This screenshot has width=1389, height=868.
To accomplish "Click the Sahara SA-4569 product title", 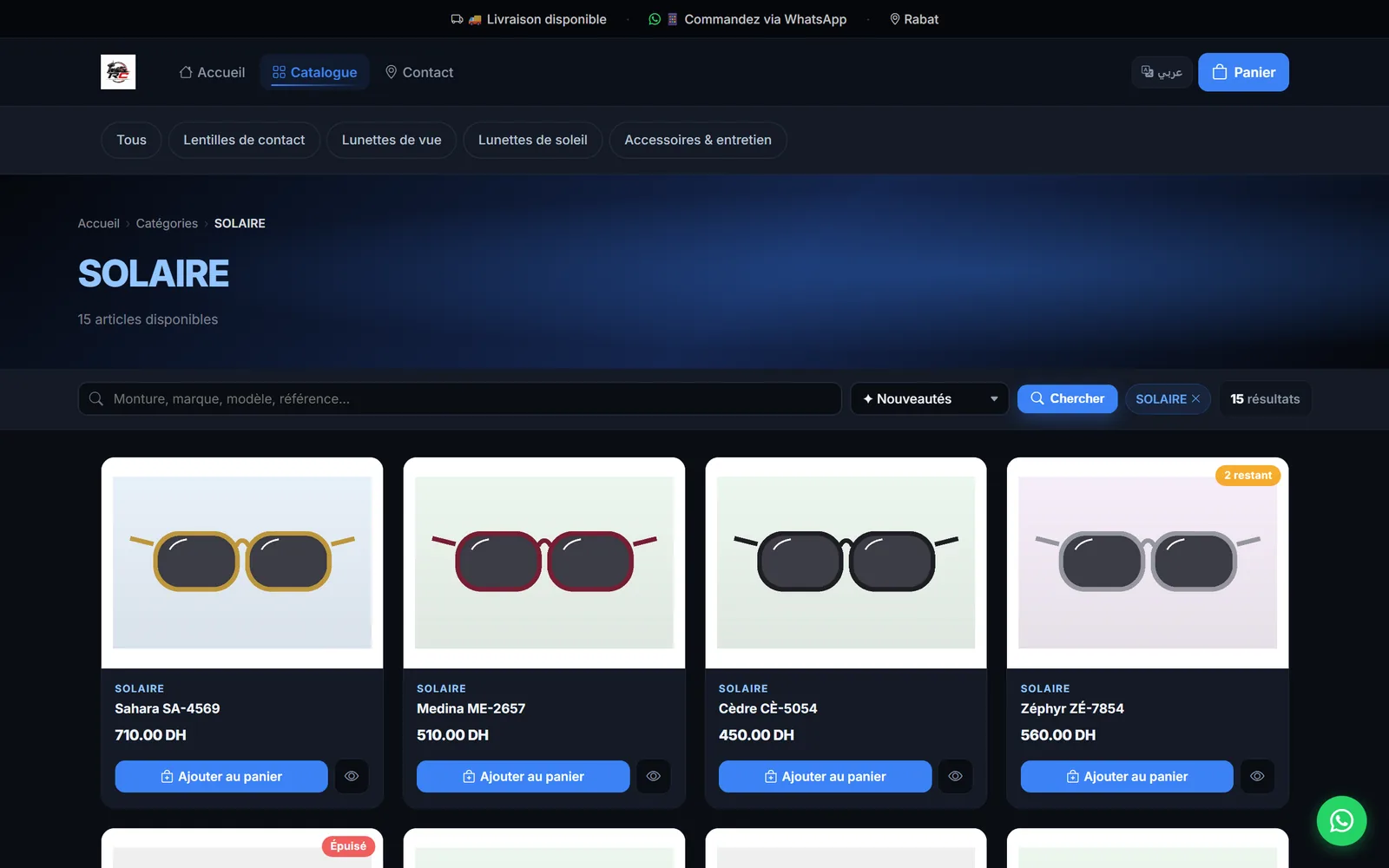I will [168, 708].
